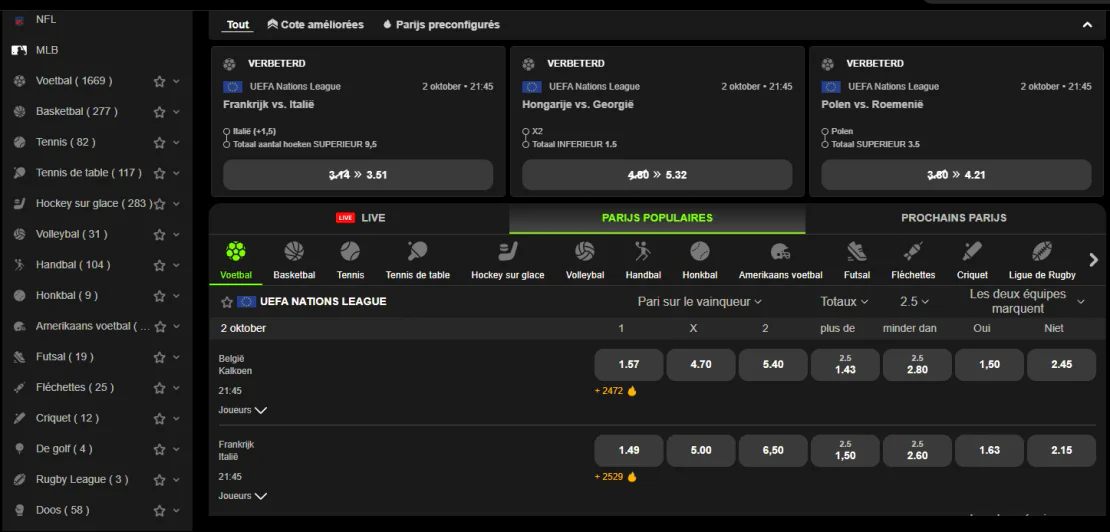This screenshot has height=532, width=1110.
Task: Bet boosted odds 3.51 Frankrijk vs. Italië
Action: [x=358, y=175]
